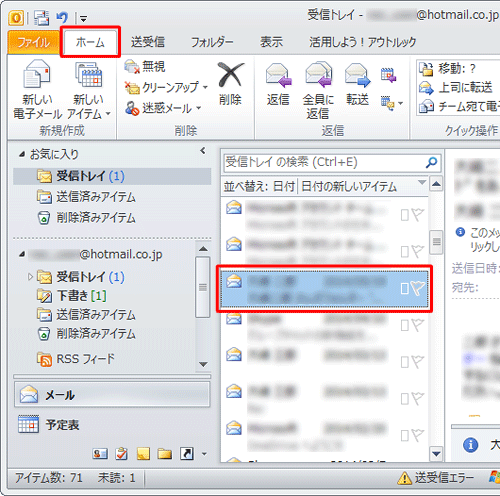This screenshot has width=500, height=496.
Task: Open the Customize Quick Access Toolbar dropdown
Action: [x=83, y=19]
